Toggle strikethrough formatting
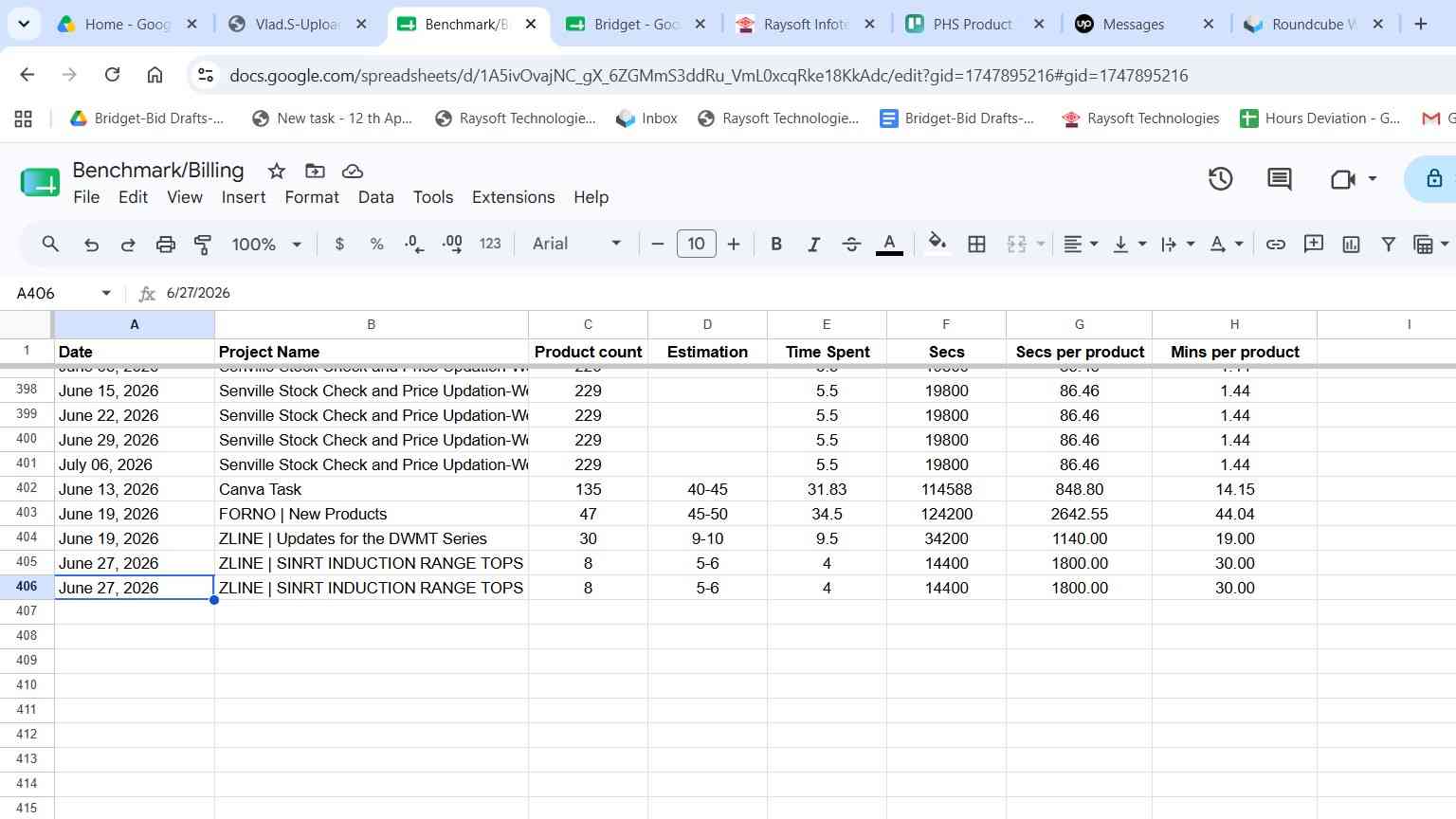The height and width of the screenshot is (819, 1456). (x=851, y=244)
